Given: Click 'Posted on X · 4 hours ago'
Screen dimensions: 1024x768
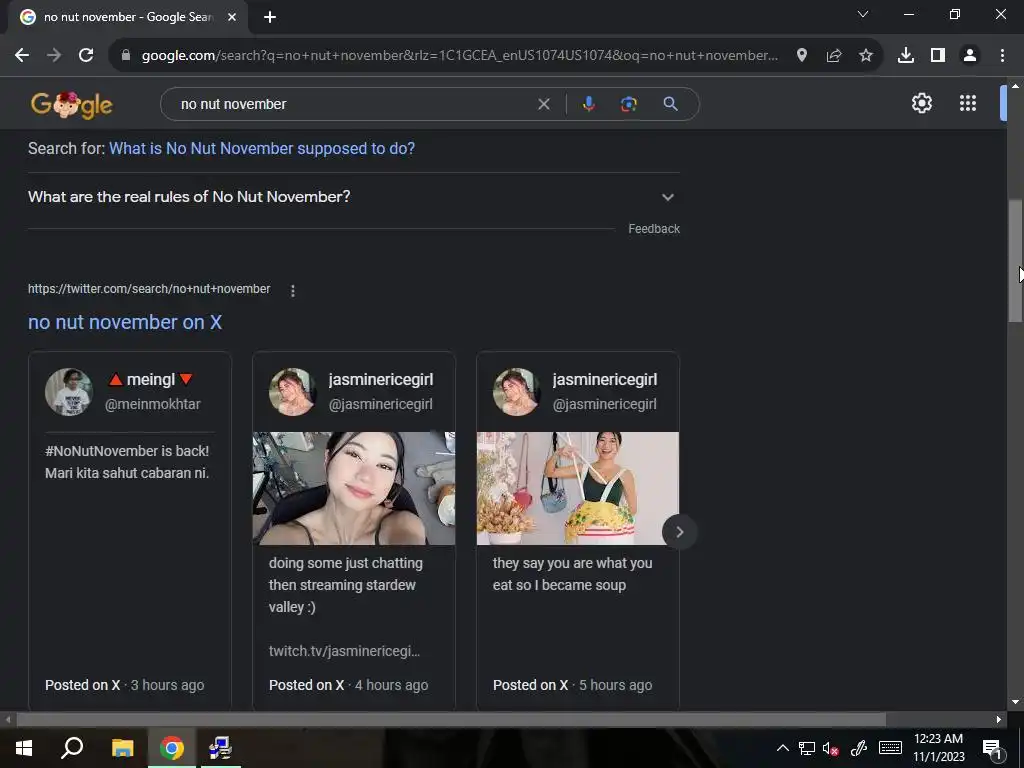Looking at the screenshot, I should [x=349, y=685].
